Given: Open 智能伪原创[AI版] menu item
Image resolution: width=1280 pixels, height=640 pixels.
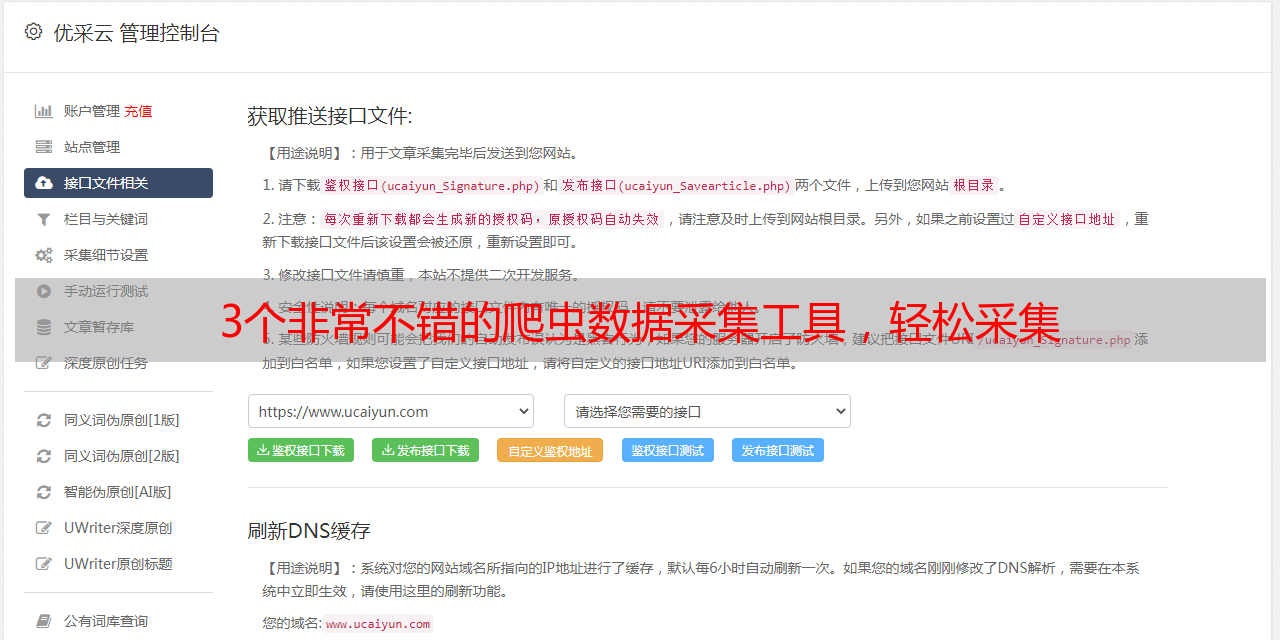Looking at the screenshot, I should 118,492.
